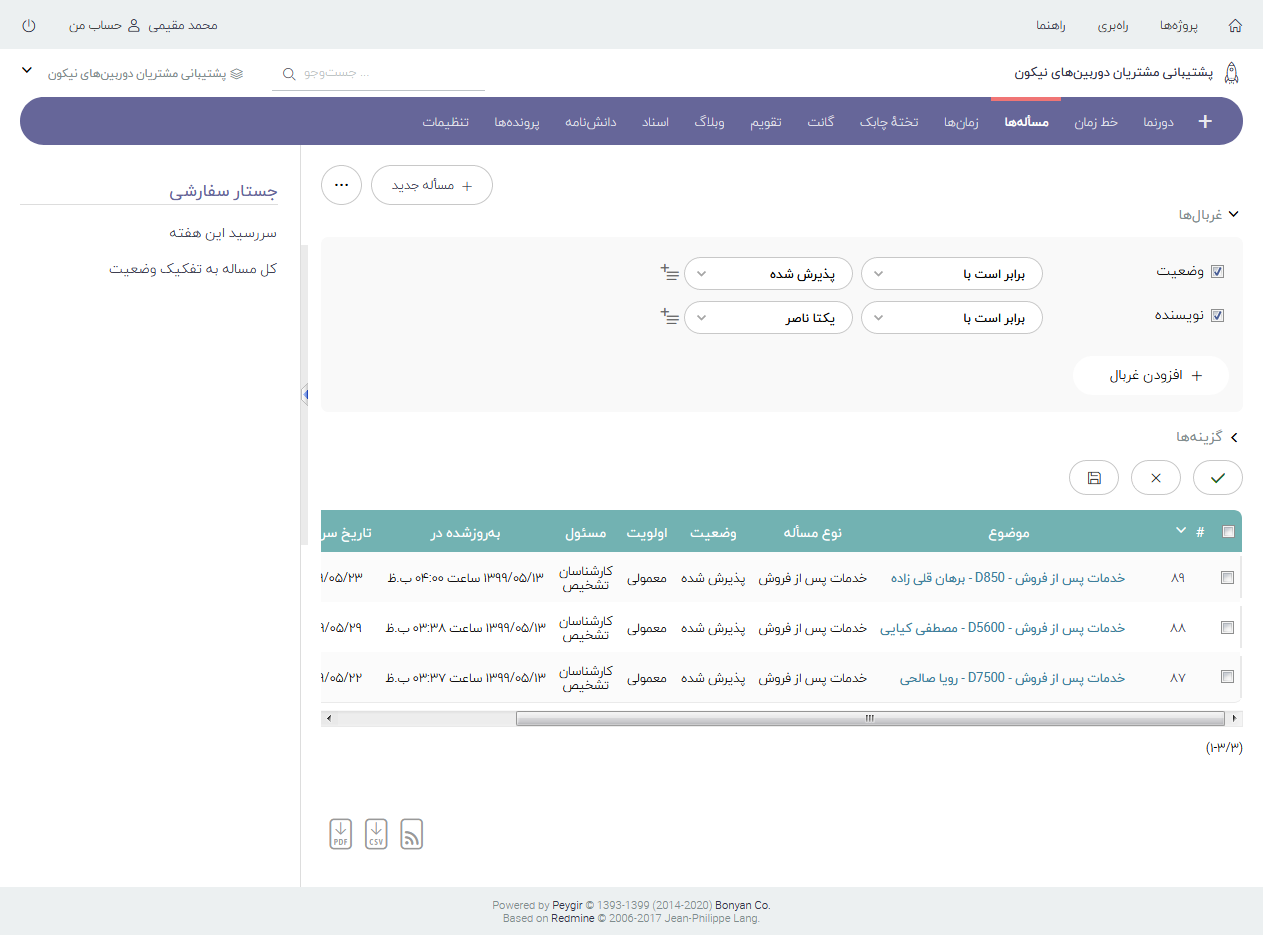Click the Peygir footer link
The height and width of the screenshot is (935, 1263).
(567, 905)
